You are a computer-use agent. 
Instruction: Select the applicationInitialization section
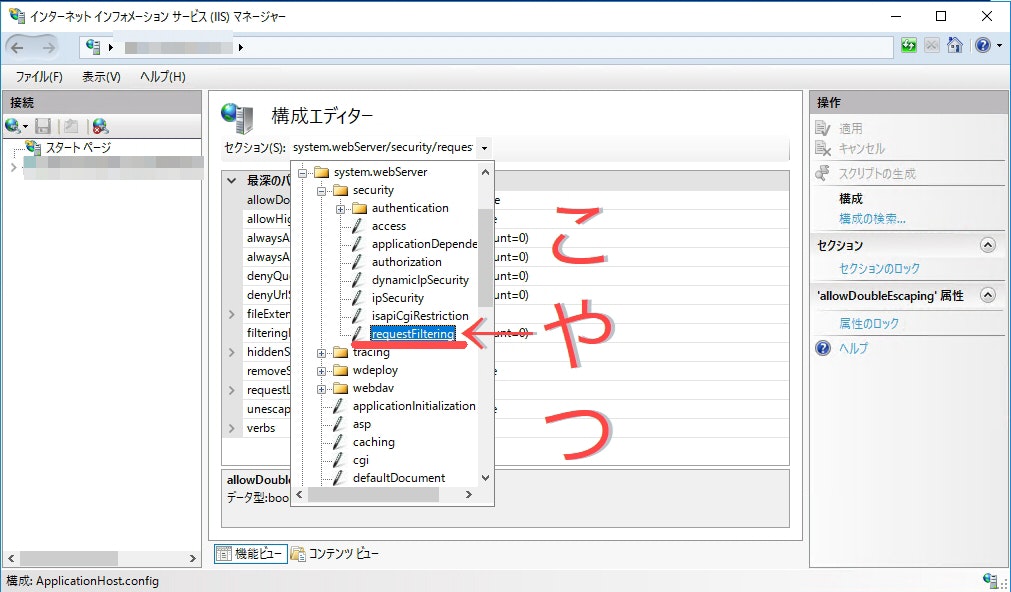point(414,406)
